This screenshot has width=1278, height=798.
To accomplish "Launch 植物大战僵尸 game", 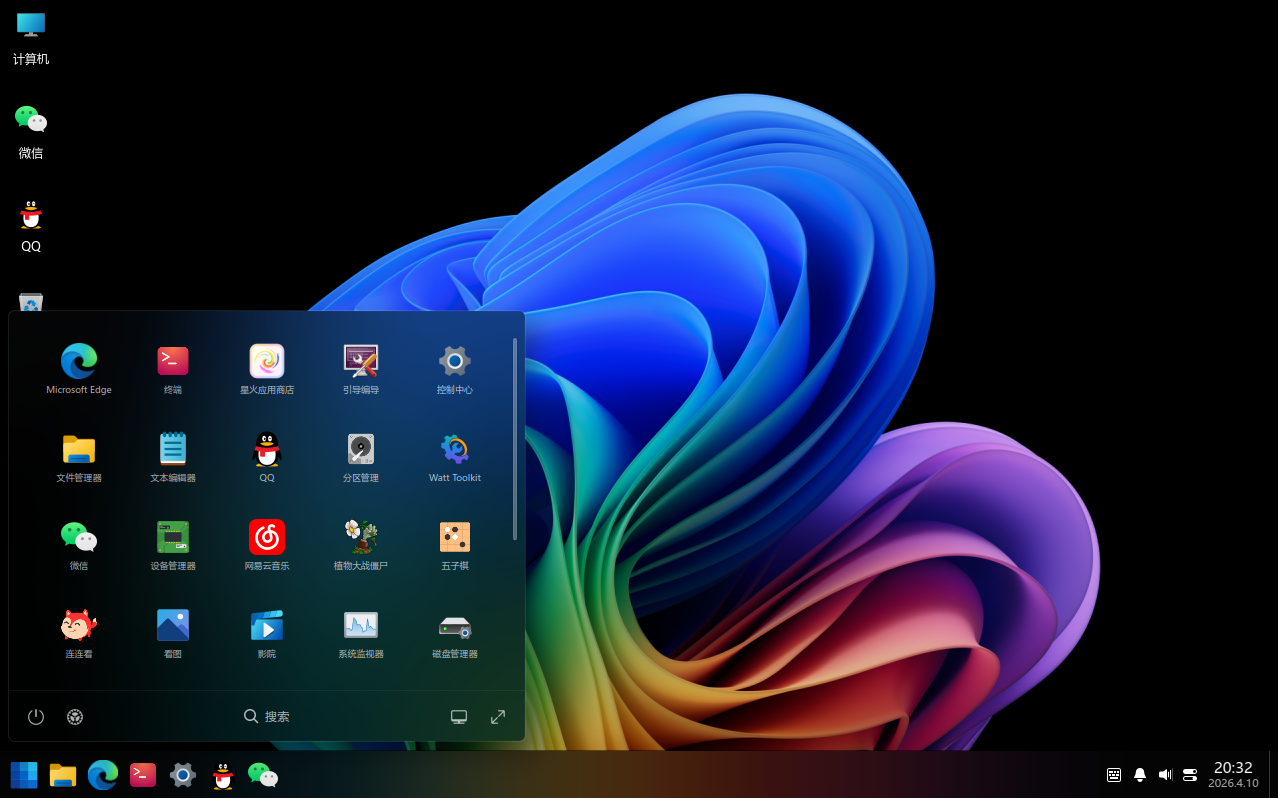I will point(361,545).
